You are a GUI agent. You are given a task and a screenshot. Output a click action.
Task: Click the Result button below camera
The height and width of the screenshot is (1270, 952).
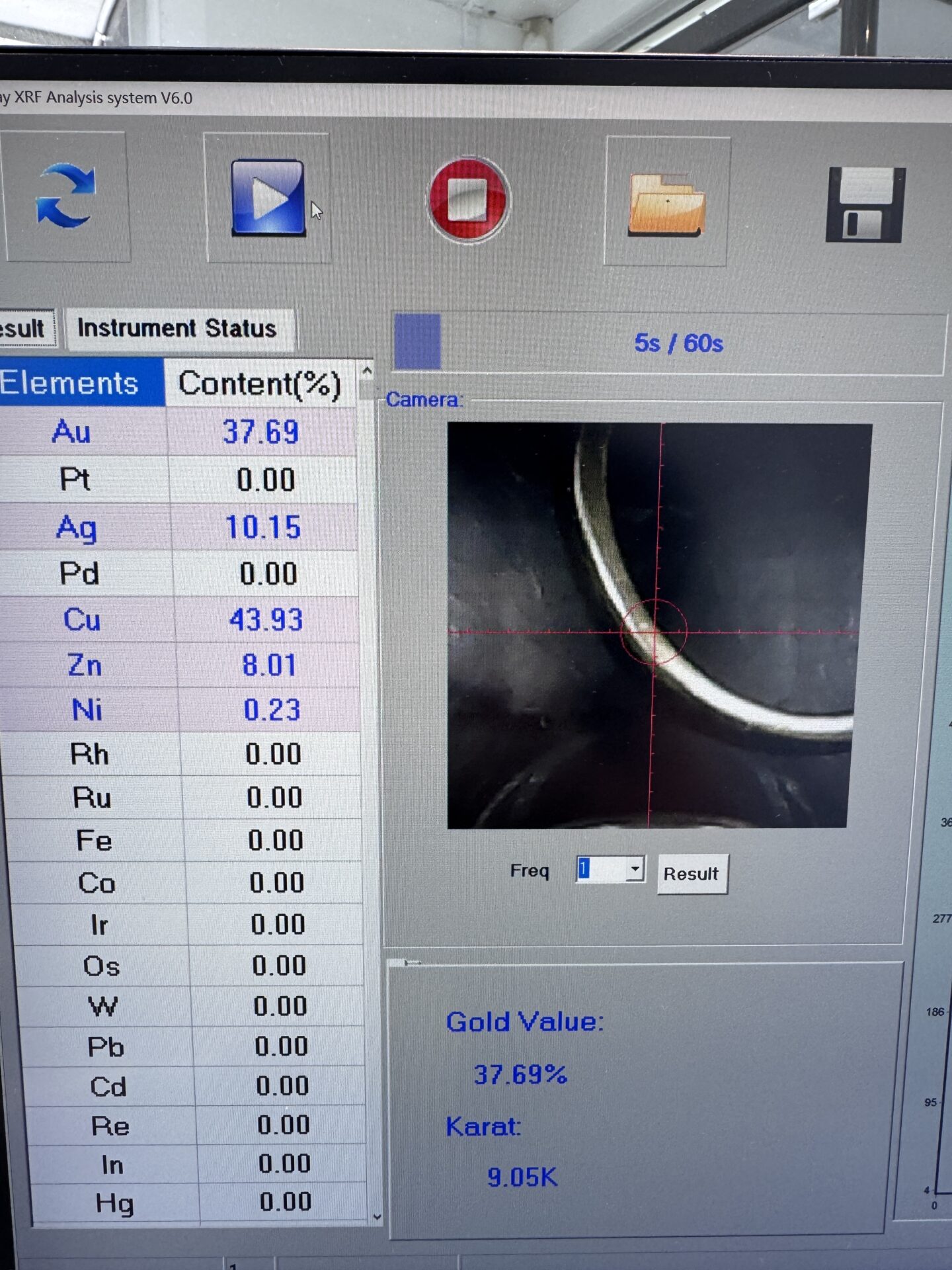[x=692, y=874]
